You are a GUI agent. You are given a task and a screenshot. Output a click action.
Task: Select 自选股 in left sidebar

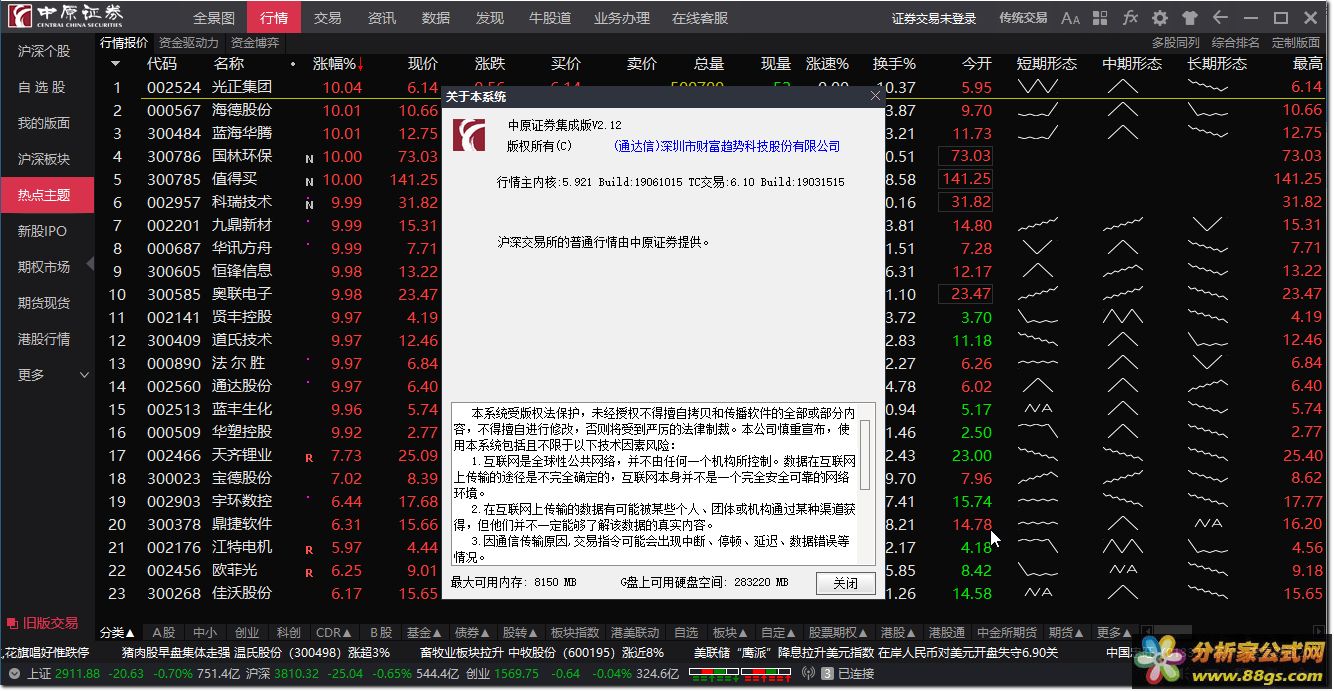(44, 87)
